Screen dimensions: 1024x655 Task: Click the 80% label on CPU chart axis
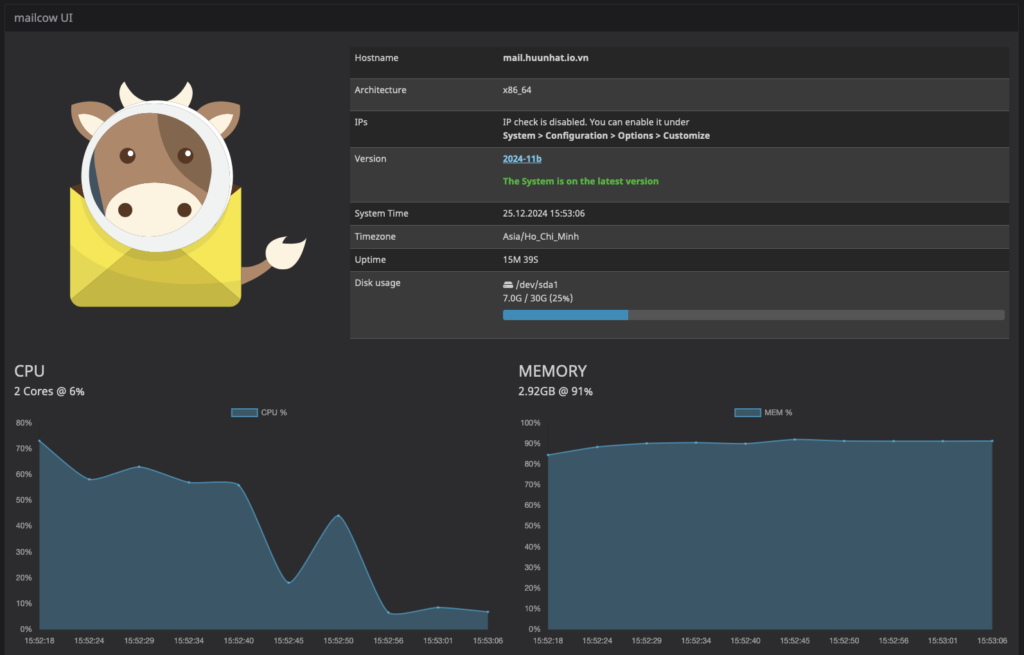[24, 423]
